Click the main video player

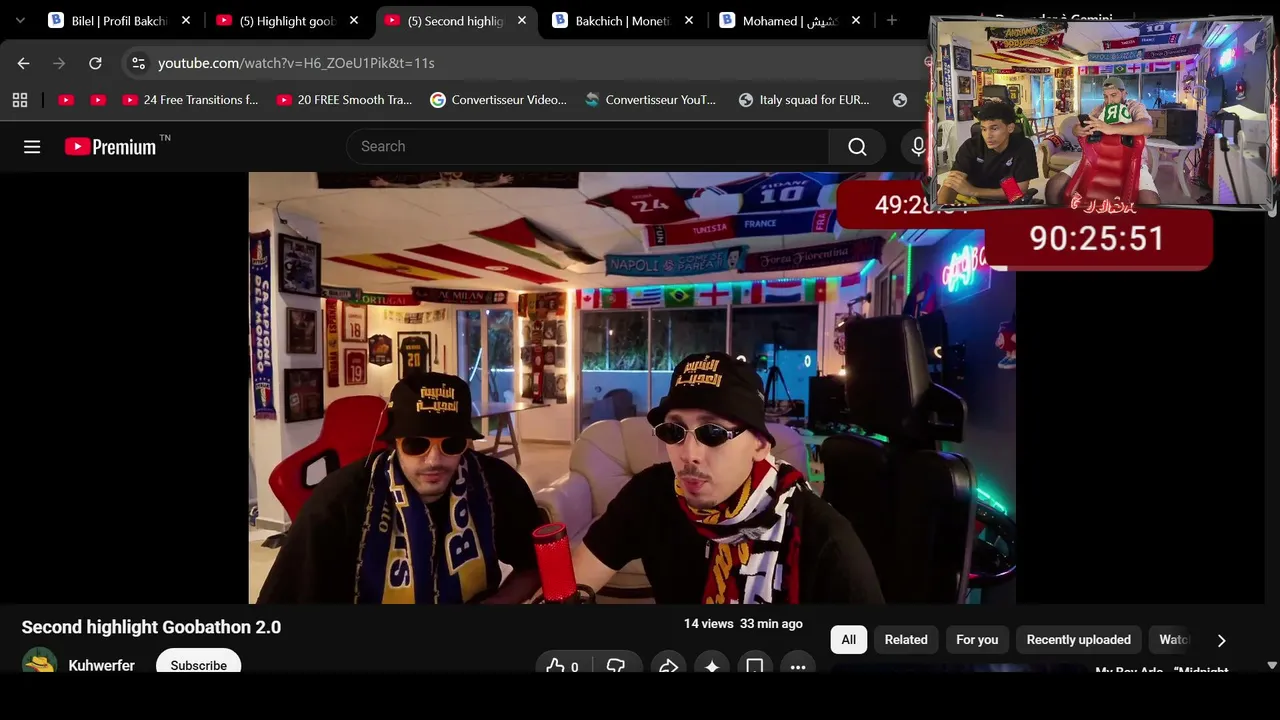pyautogui.click(x=632, y=388)
